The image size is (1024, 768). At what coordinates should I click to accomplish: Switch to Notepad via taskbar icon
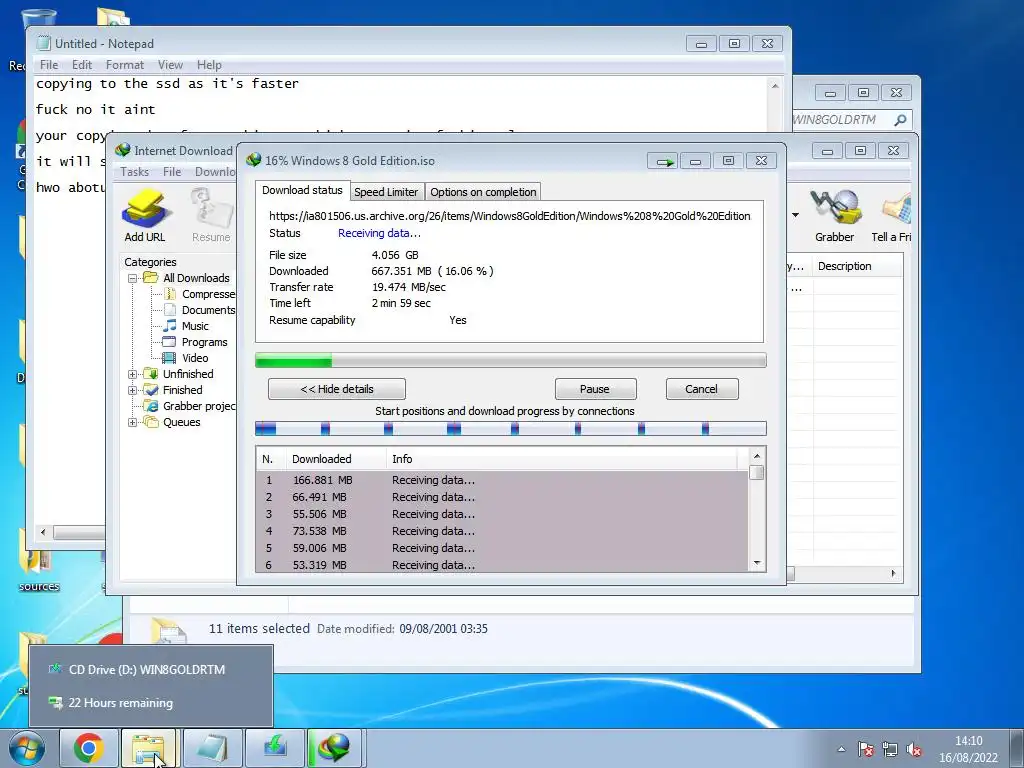tap(212, 748)
